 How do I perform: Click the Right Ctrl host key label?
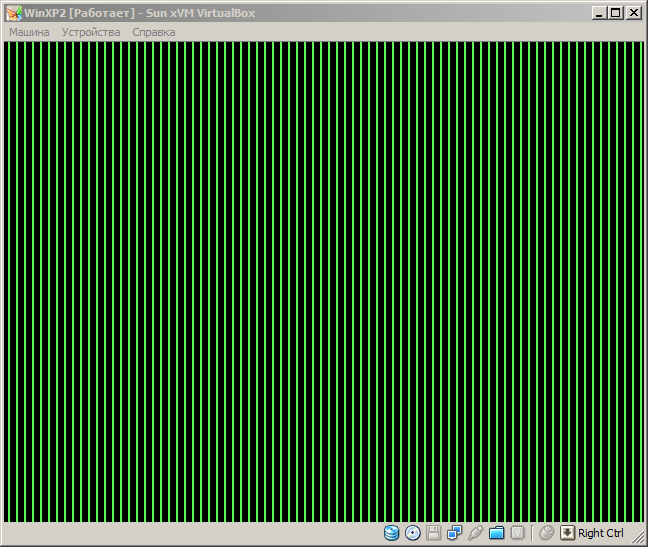click(x=600, y=533)
